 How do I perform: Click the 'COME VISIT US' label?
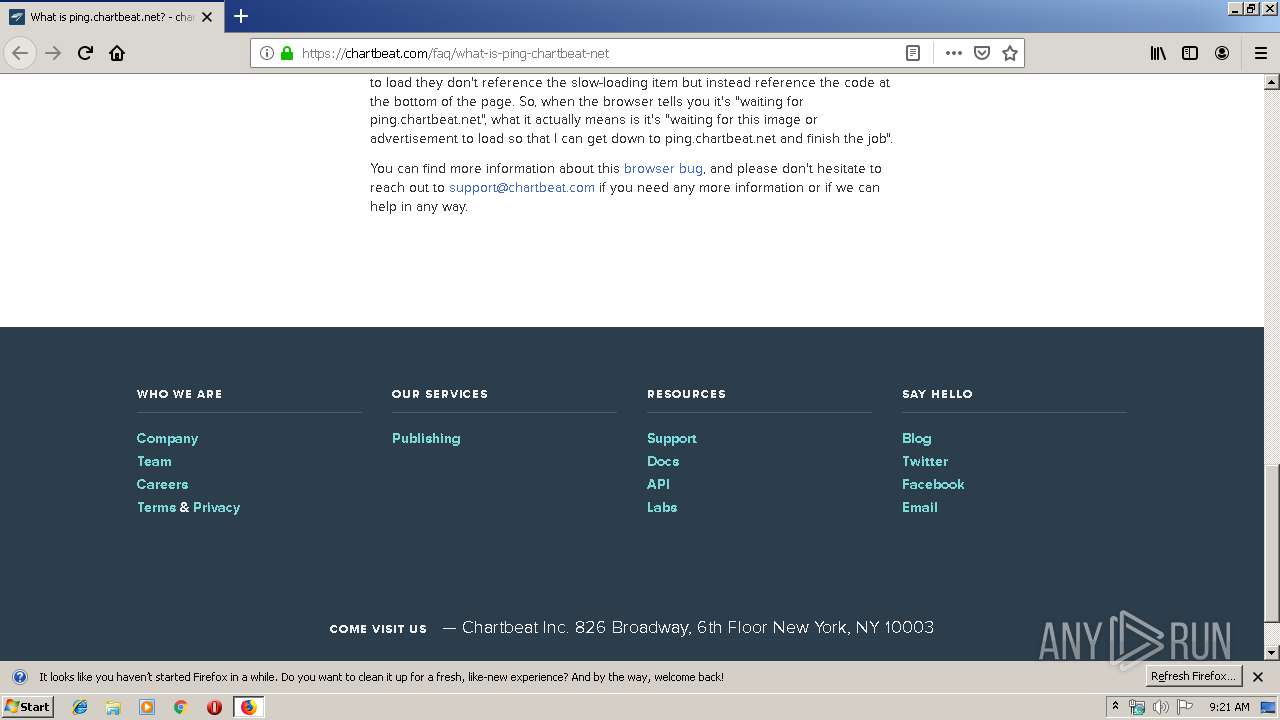pyautogui.click(x=378, y=629)
